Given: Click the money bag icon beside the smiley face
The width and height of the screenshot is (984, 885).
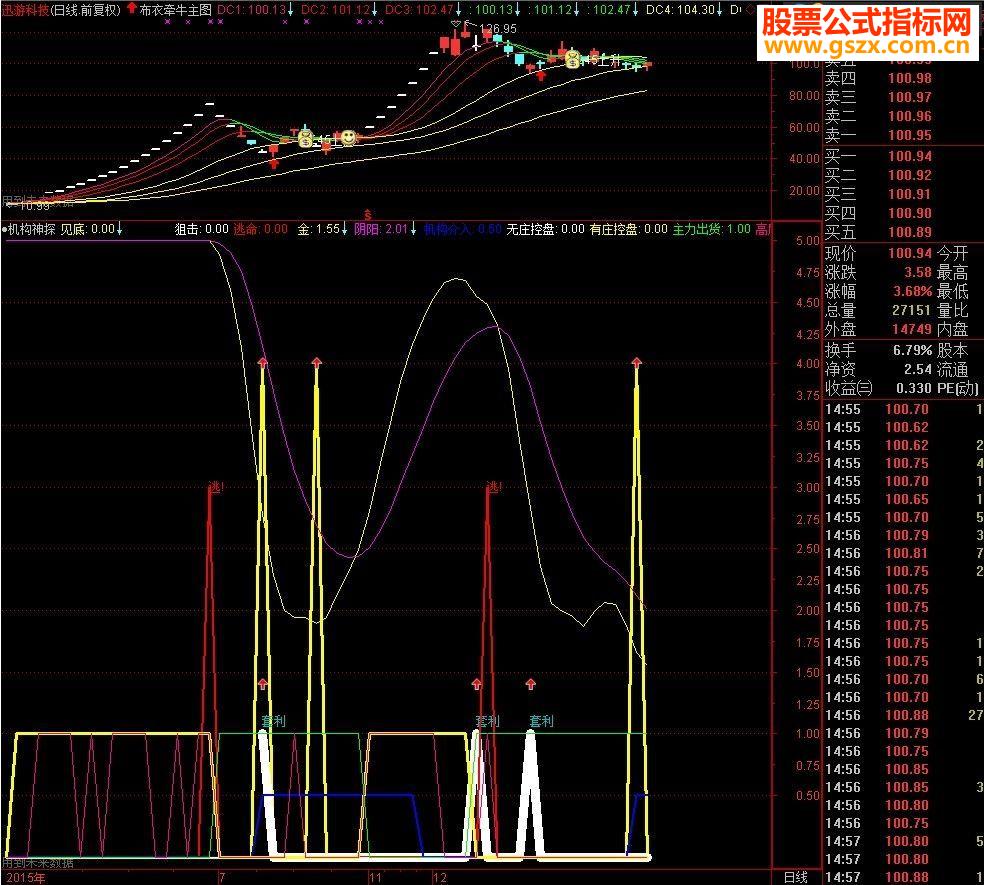Looking at the screenshot, I should click(x=305, y=138).
